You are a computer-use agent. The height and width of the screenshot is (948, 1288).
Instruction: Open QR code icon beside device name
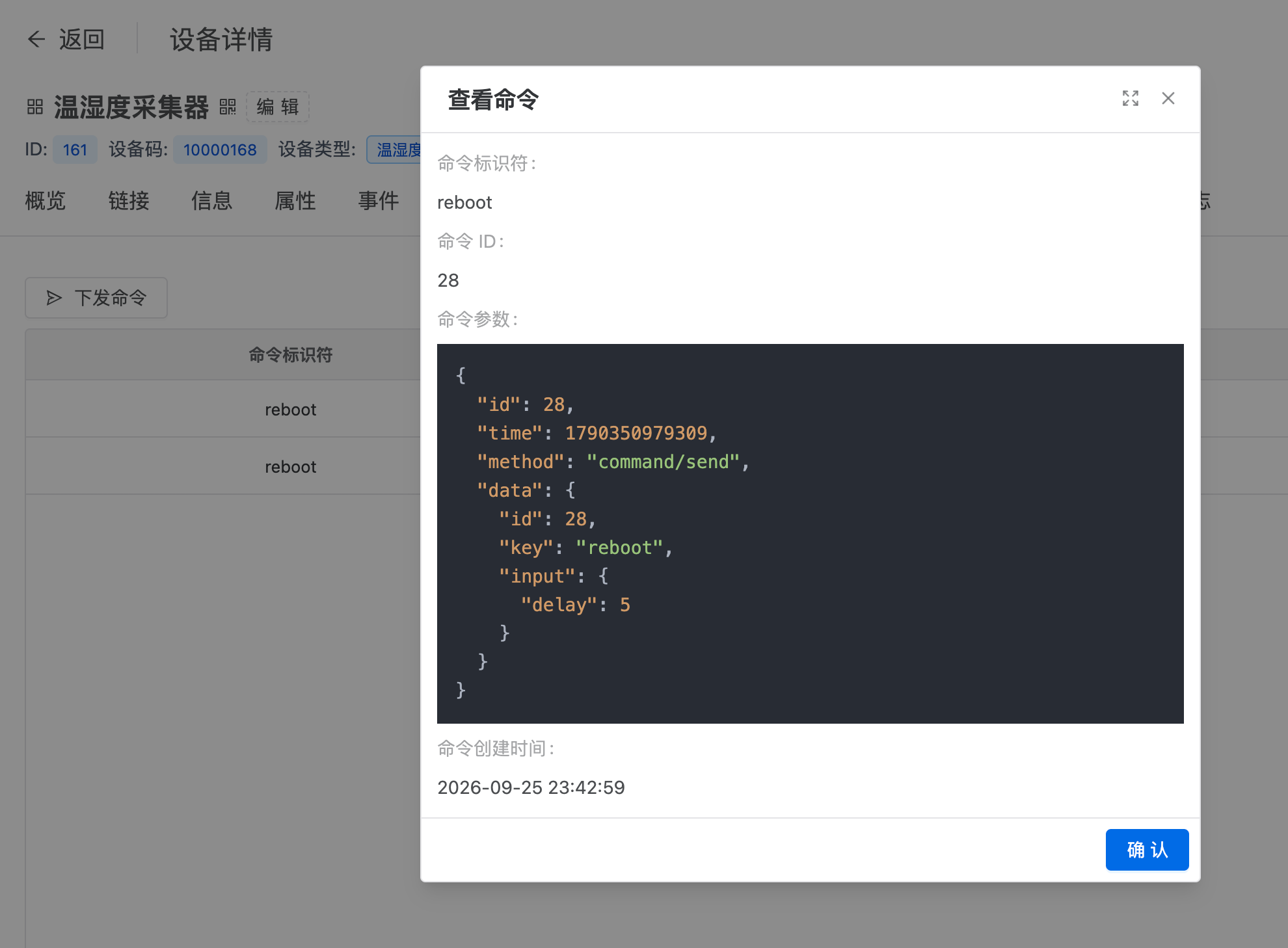click(x=228, y=107)
